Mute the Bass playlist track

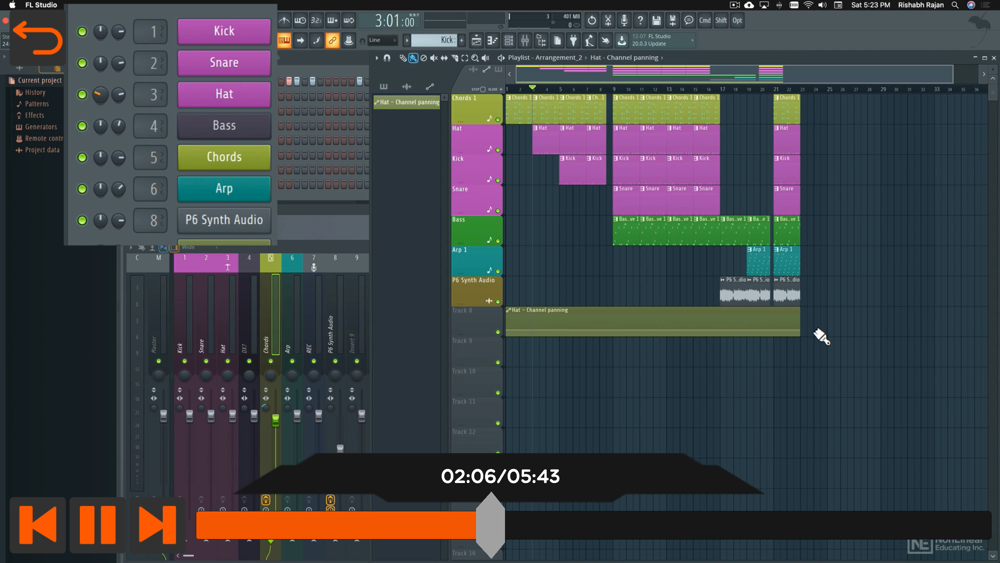(x=498, y=241)
